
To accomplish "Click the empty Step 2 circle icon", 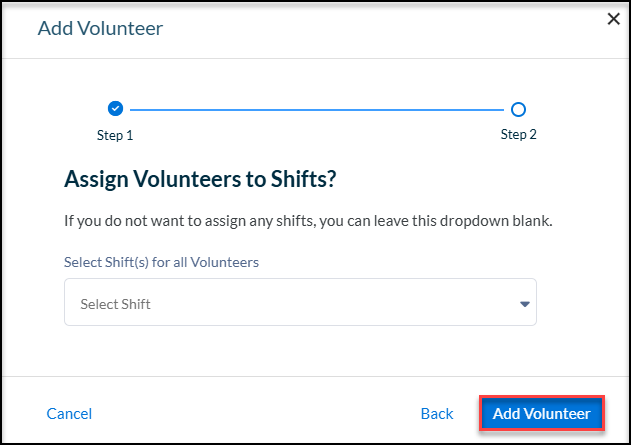I will click(x=518, y=109).
